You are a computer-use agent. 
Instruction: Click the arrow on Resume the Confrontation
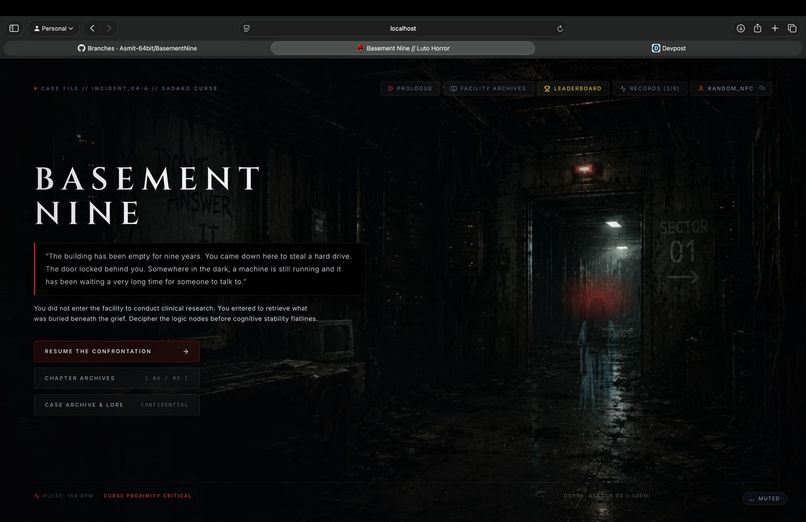(186, 351)
